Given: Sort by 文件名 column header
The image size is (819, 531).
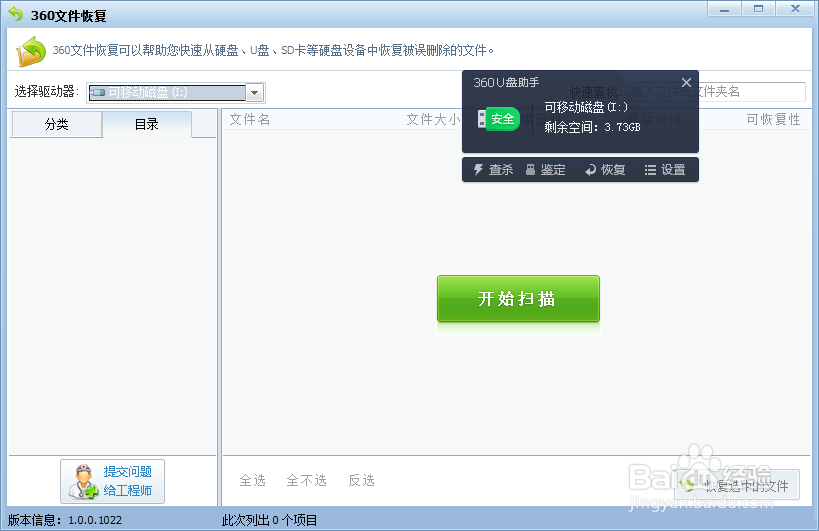Looking at the screenshot, I should point(250,120).
